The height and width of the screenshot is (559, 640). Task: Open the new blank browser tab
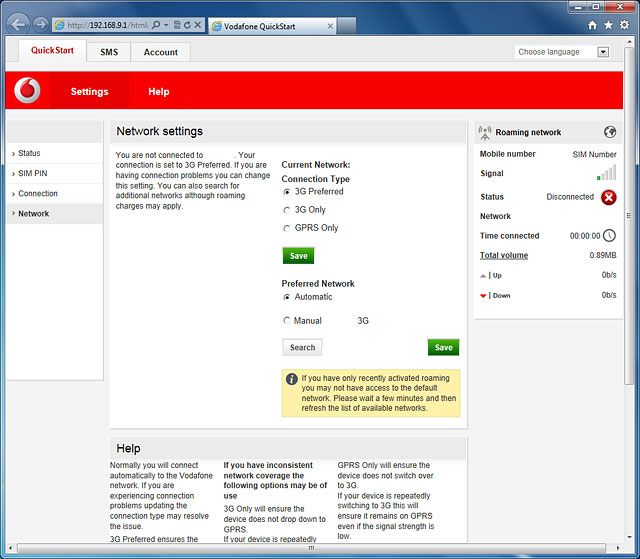(x=347, y=26)
